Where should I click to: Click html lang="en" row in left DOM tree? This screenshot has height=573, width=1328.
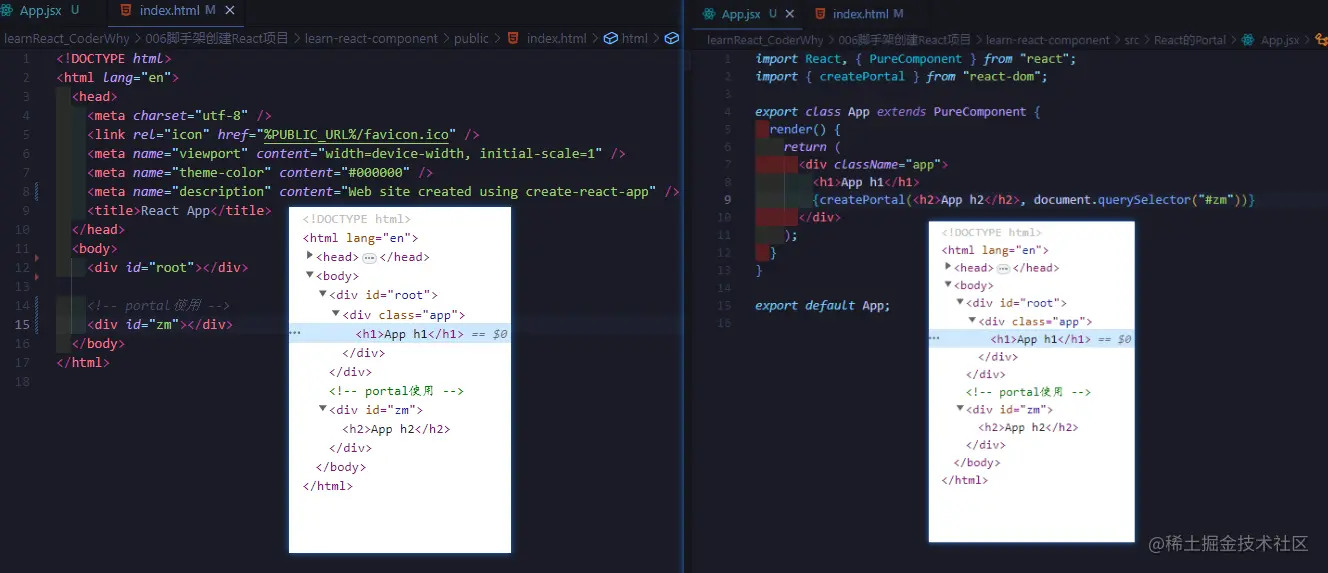tap(360, 238)
